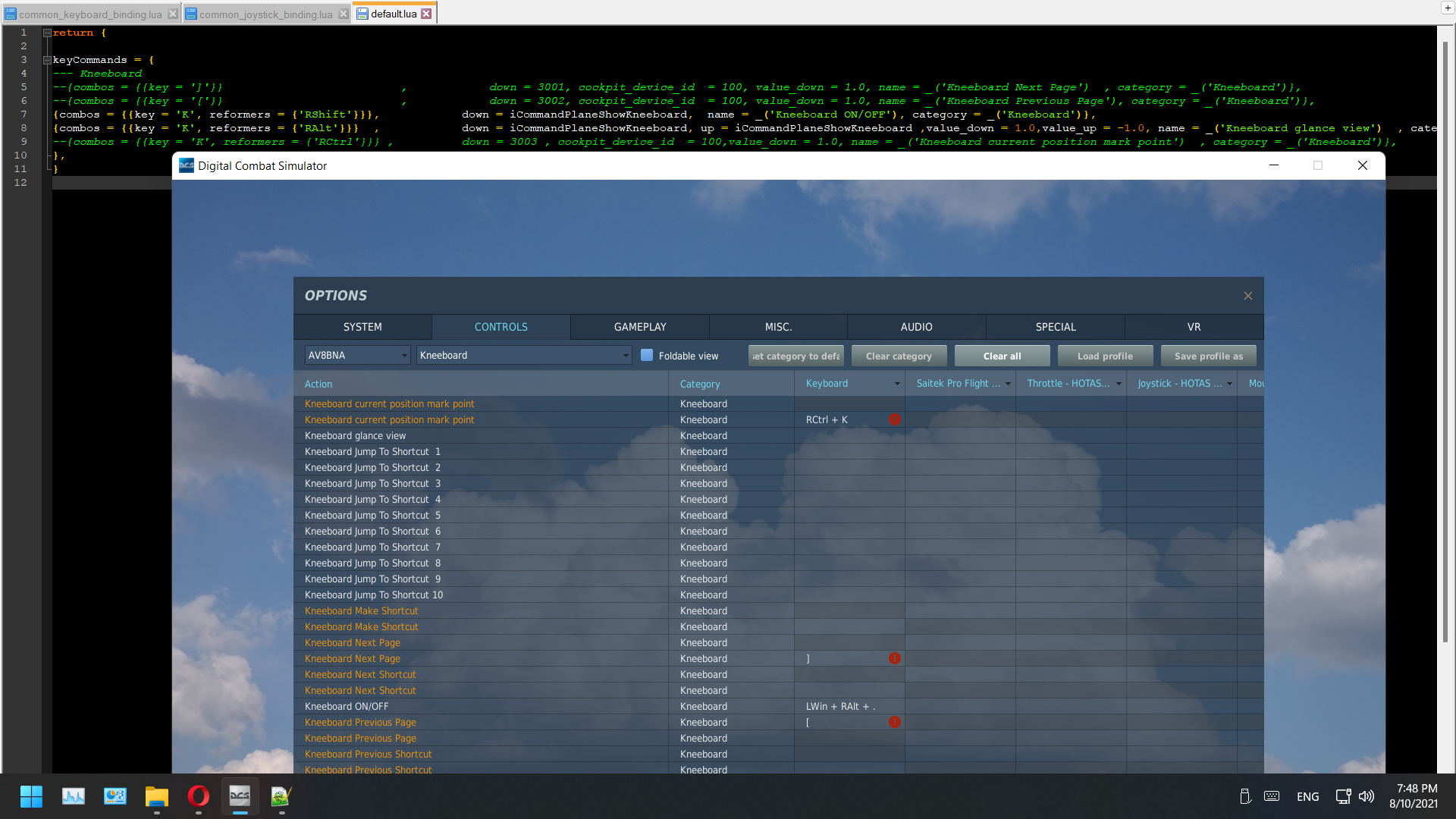Open the Opera browser from taskbar

pyautogui.click(x=198, y=796)
